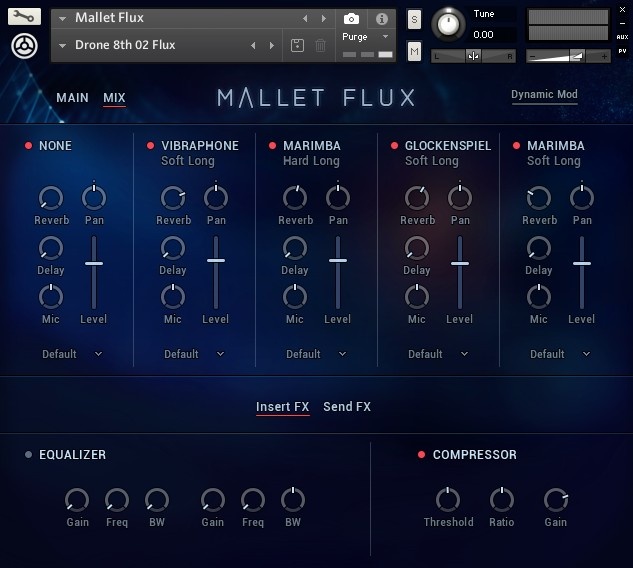Click the Tune value field showing 0.00
The width and height of the screenshot is (633, 568).
(x=494, y=35)
